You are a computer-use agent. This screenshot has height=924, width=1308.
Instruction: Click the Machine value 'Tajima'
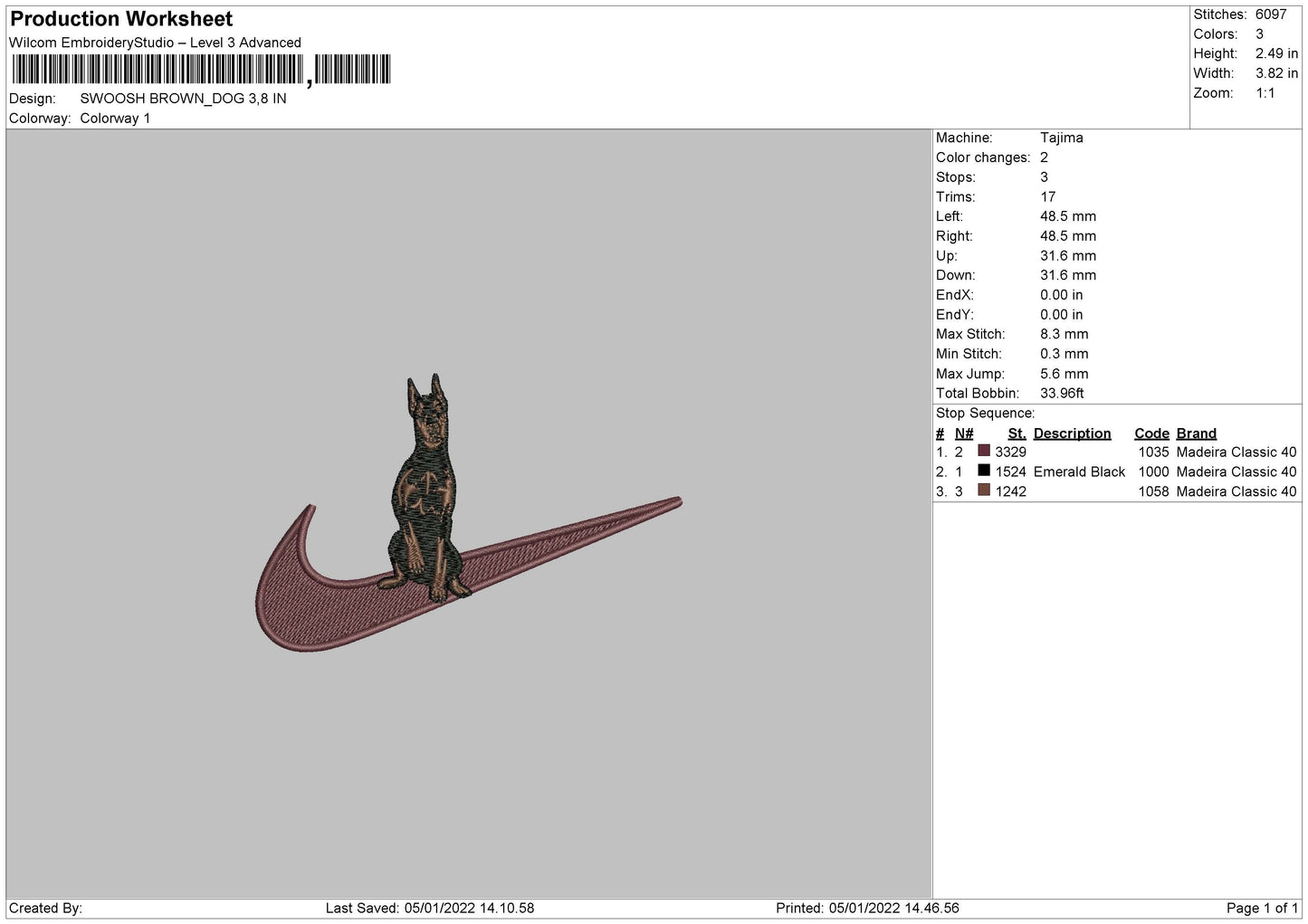tap(1061, 138)
